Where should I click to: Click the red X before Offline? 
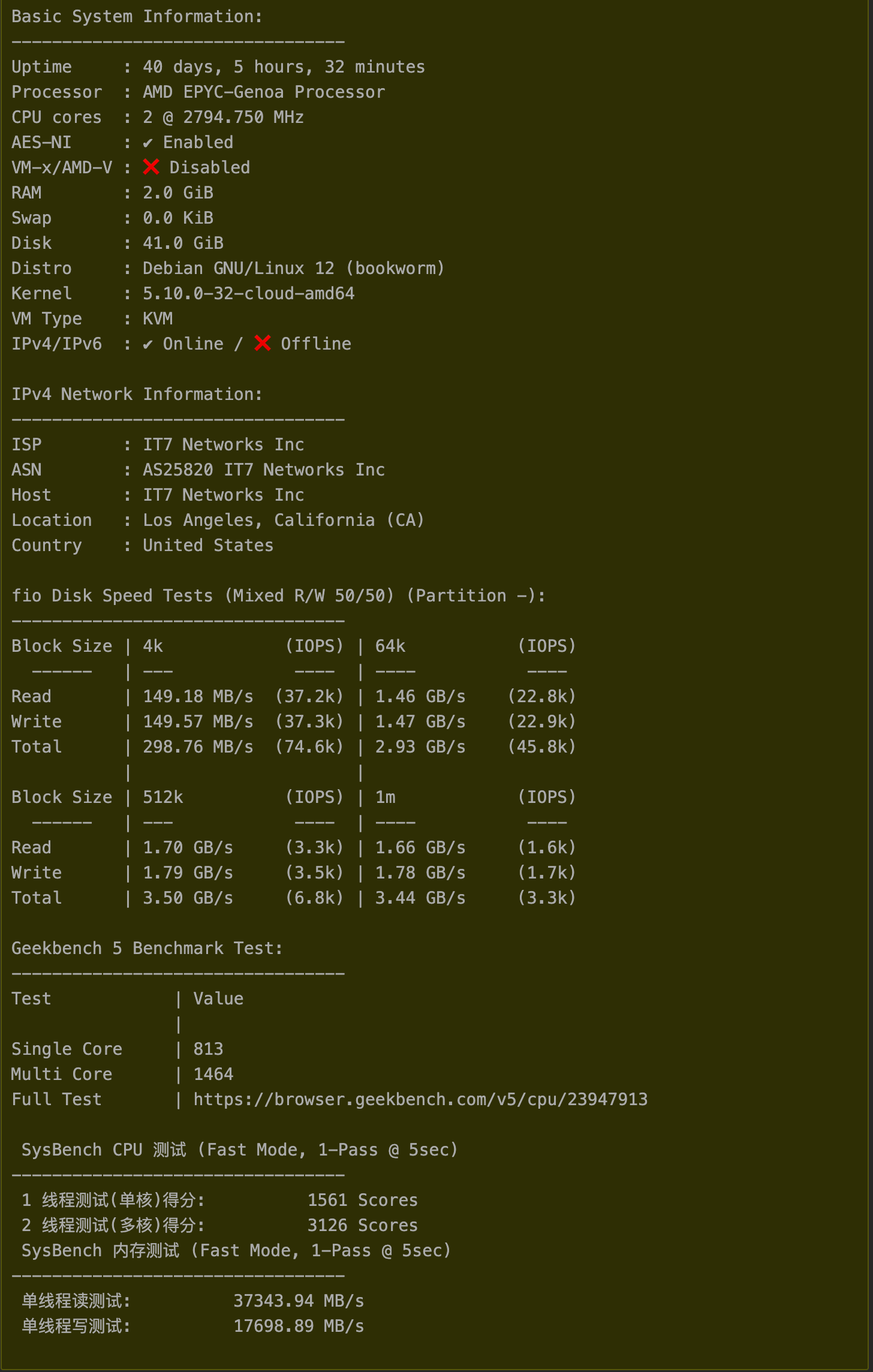click(x=263, y=343)
